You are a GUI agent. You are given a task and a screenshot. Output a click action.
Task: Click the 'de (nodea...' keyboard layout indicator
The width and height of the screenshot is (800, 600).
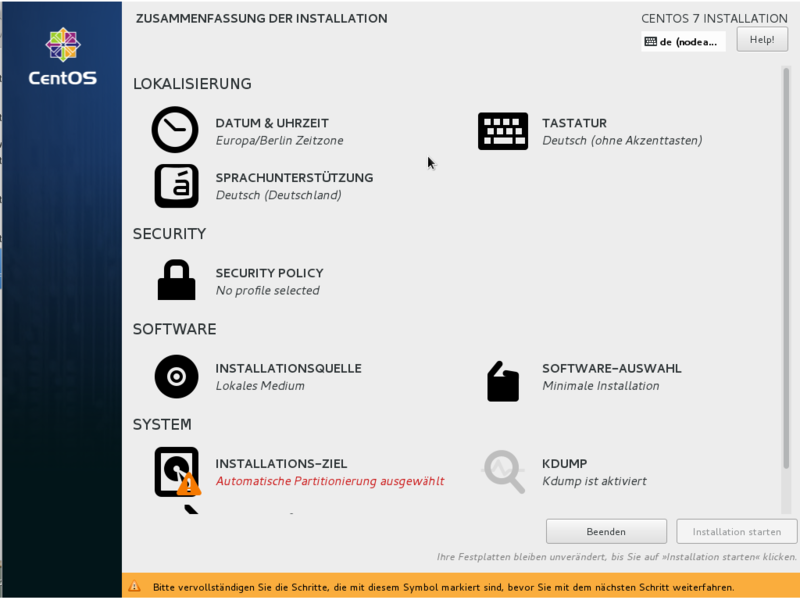click(x=683, y=42)
